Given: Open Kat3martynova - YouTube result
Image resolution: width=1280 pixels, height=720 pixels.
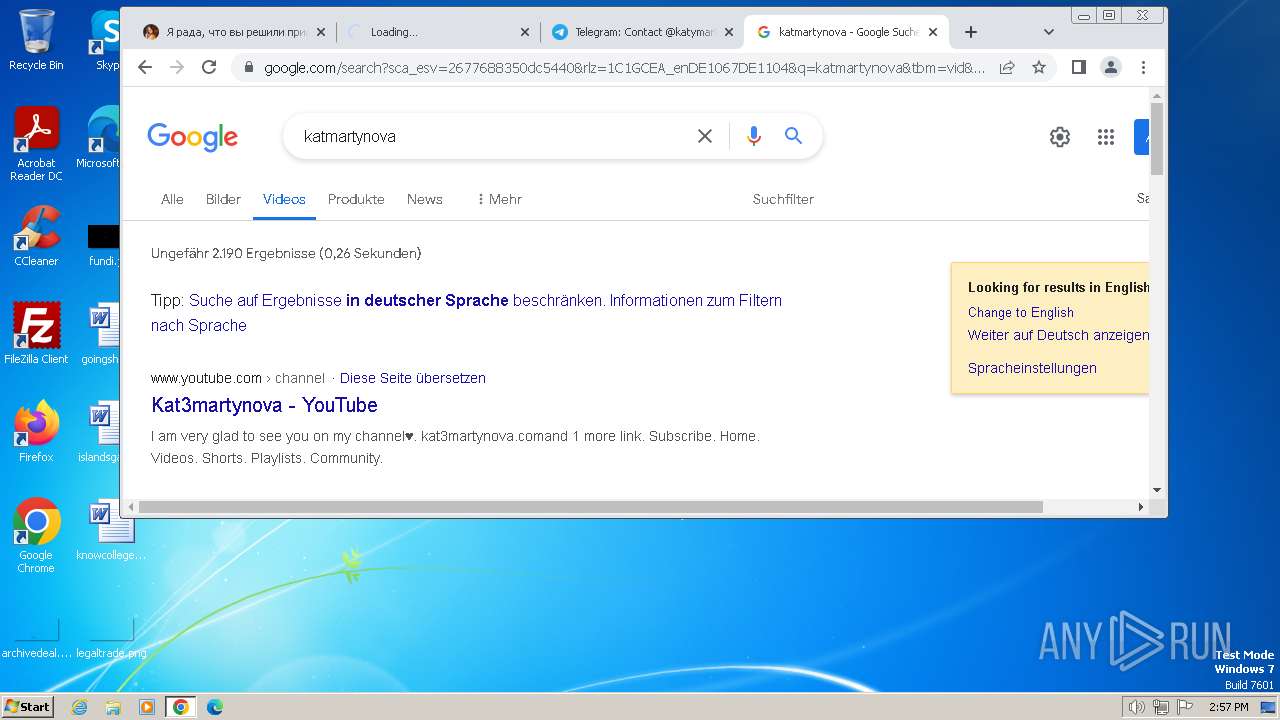Looking at the screenshot, I should click(x=264, y=405).
